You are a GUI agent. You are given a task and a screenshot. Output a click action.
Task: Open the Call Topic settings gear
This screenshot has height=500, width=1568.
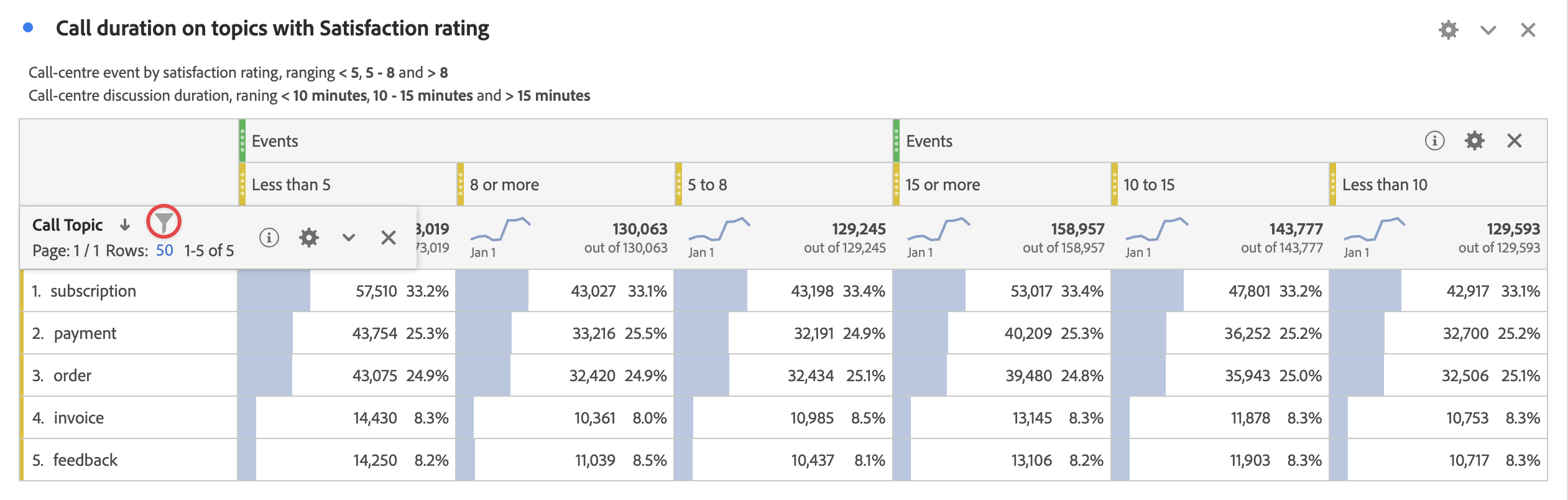(308, 238)
